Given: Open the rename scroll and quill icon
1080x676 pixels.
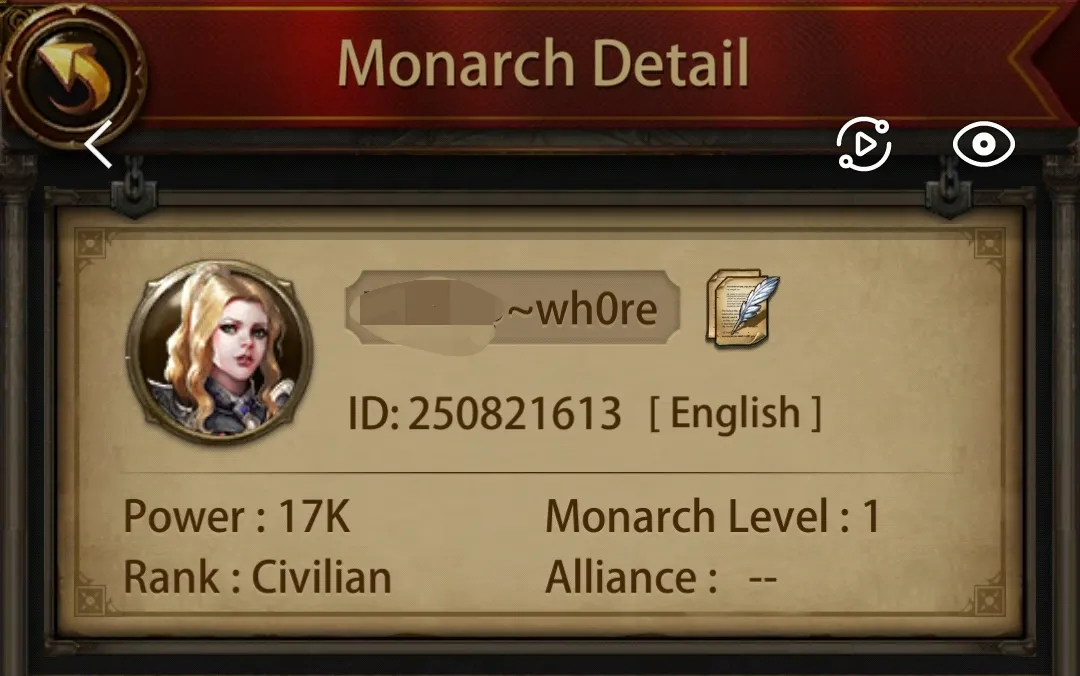Looking at the screenshot, I should pos(742,307).
